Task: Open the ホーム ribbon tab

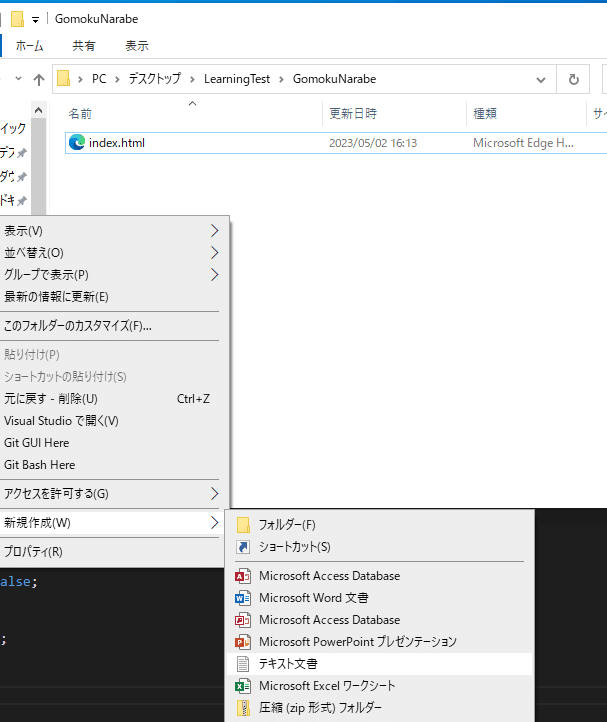Action: [29, 46]
